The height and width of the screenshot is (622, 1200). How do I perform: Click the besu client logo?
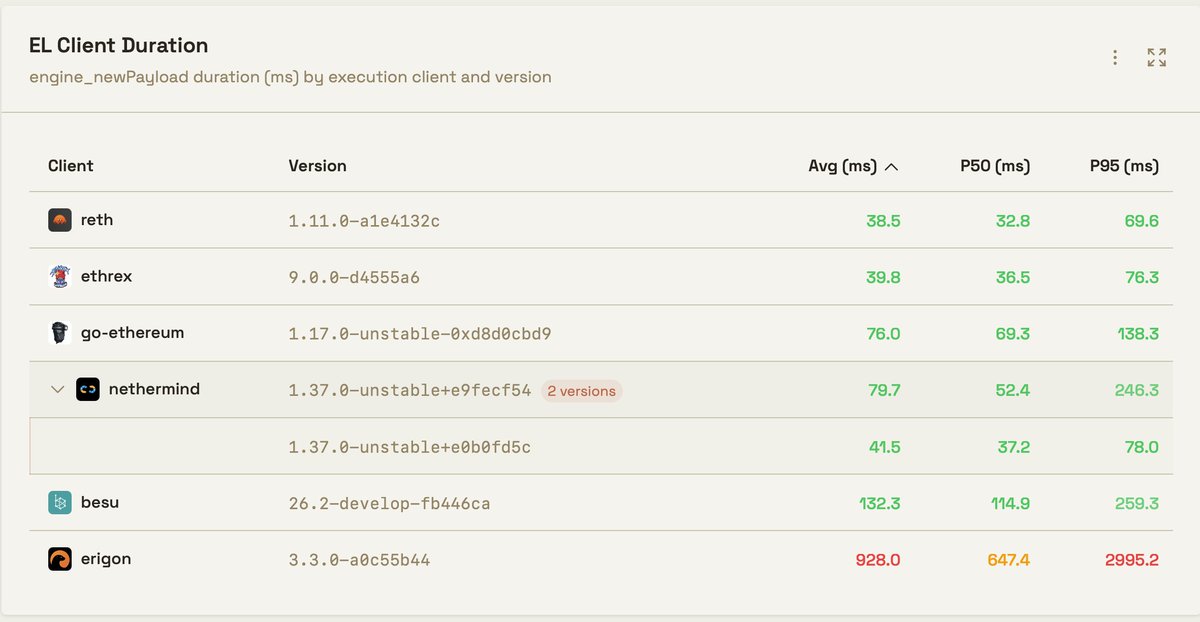tap(60, 502)
